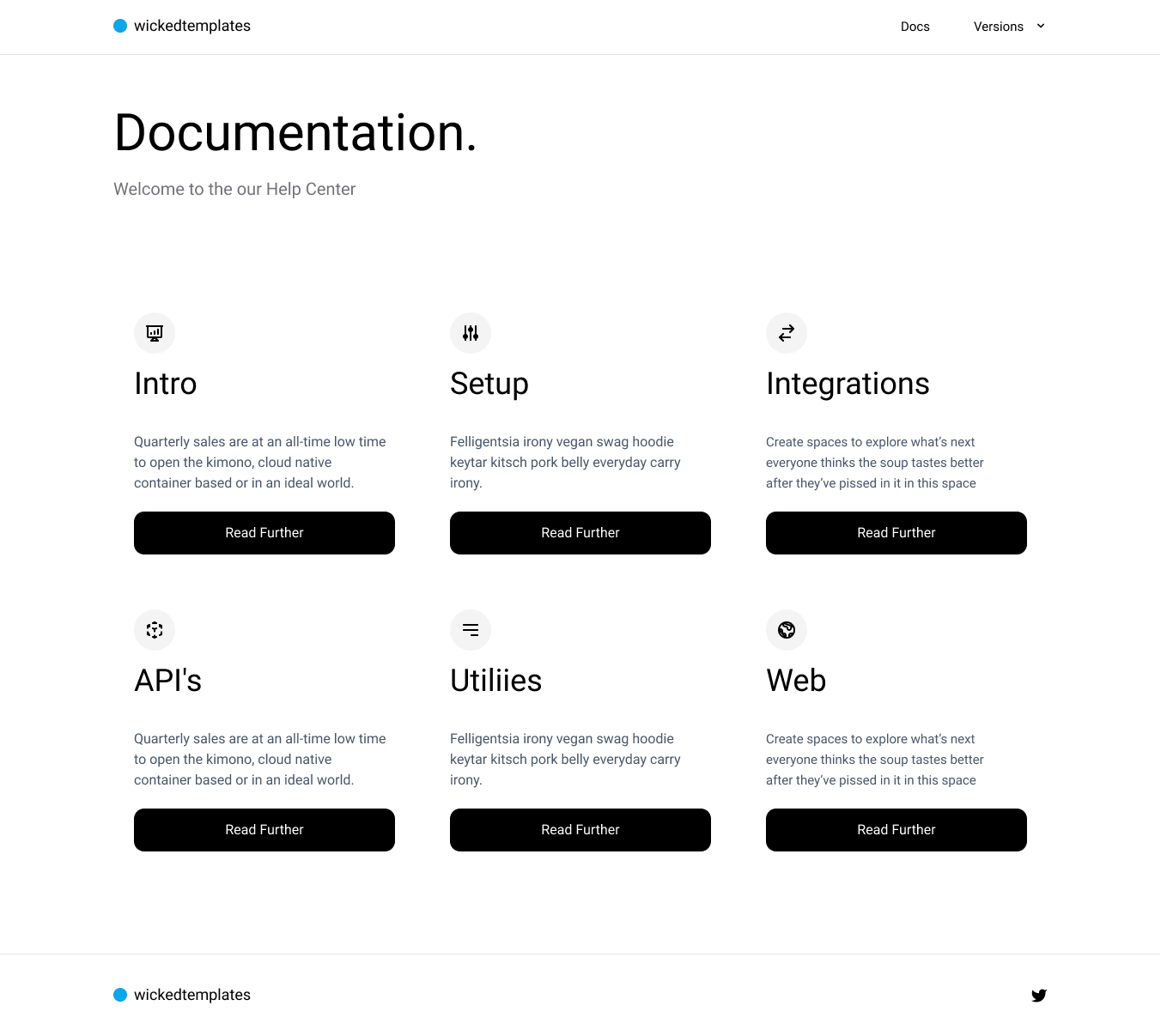Click the blue logo dot in footer
Viewport: 1173px width, 1036px height.
(x=120, y=995)
